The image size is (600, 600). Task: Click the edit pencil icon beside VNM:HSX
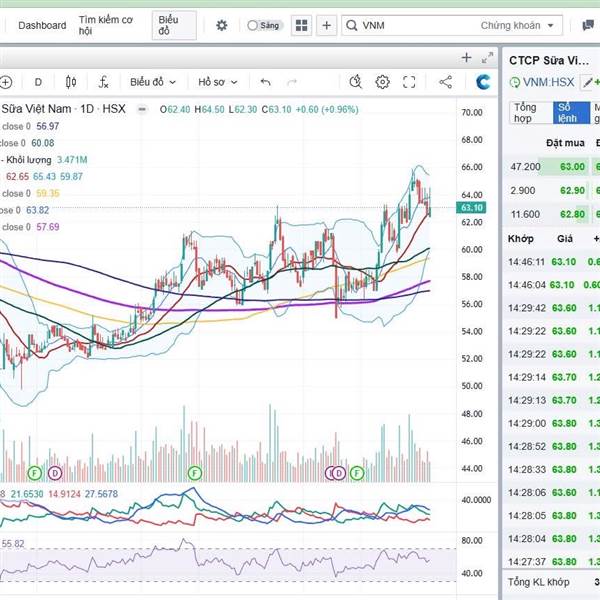[588, 82]
